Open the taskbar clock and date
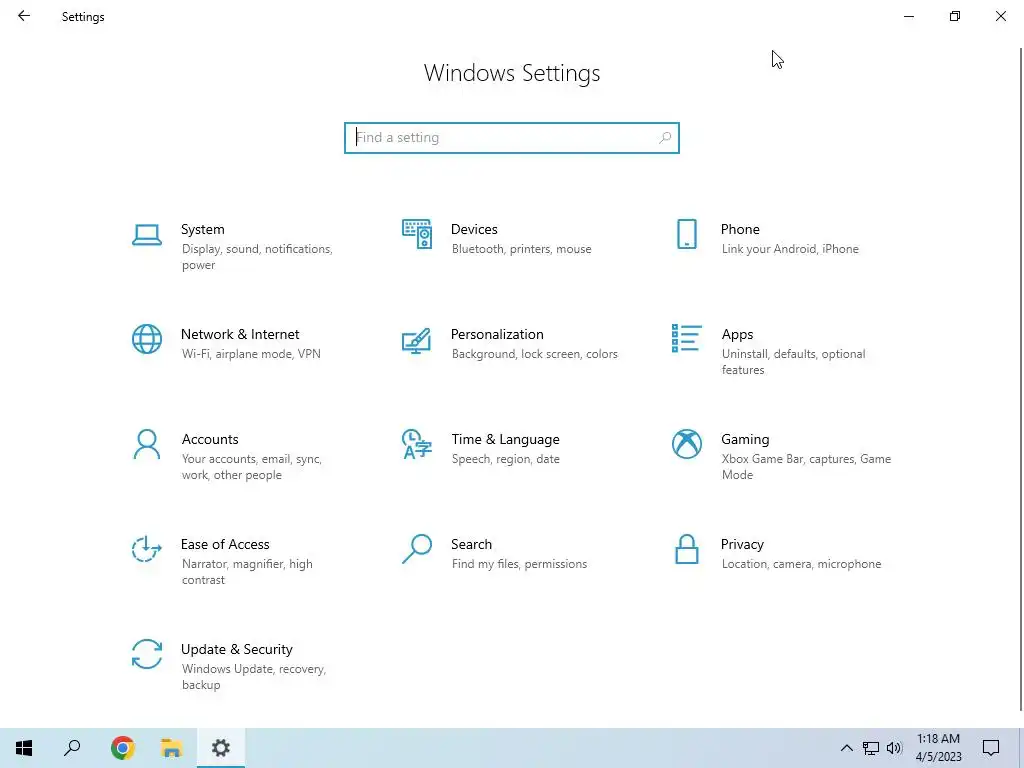This screenshot has height=768, width=1024. [938, 748]
